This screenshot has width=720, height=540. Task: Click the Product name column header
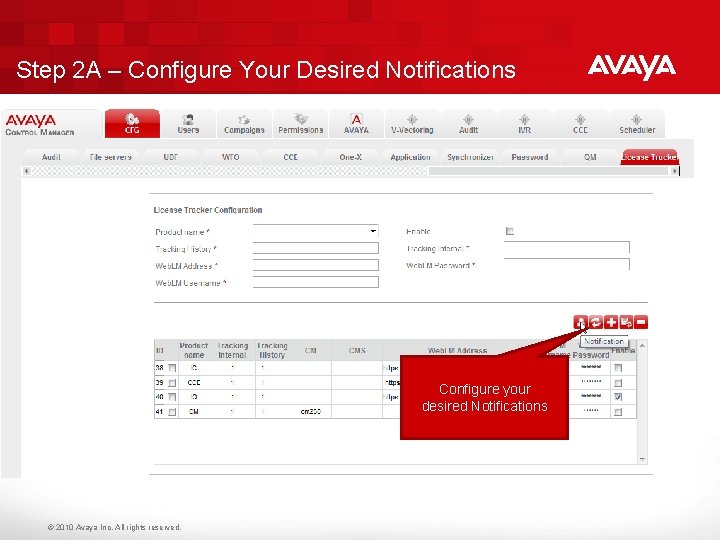click(x=194, y=350)
